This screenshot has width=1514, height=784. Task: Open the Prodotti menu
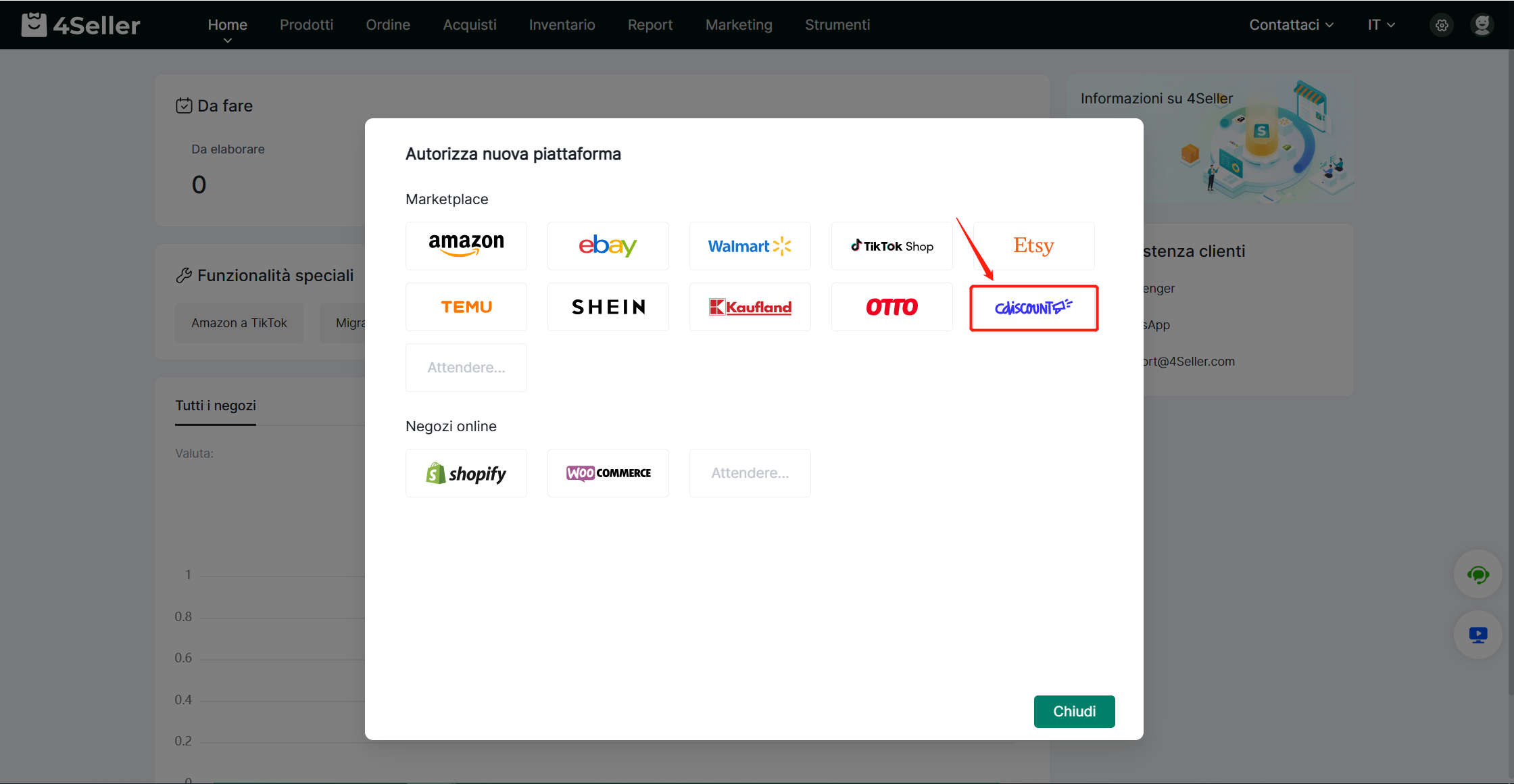click(306, 25)
